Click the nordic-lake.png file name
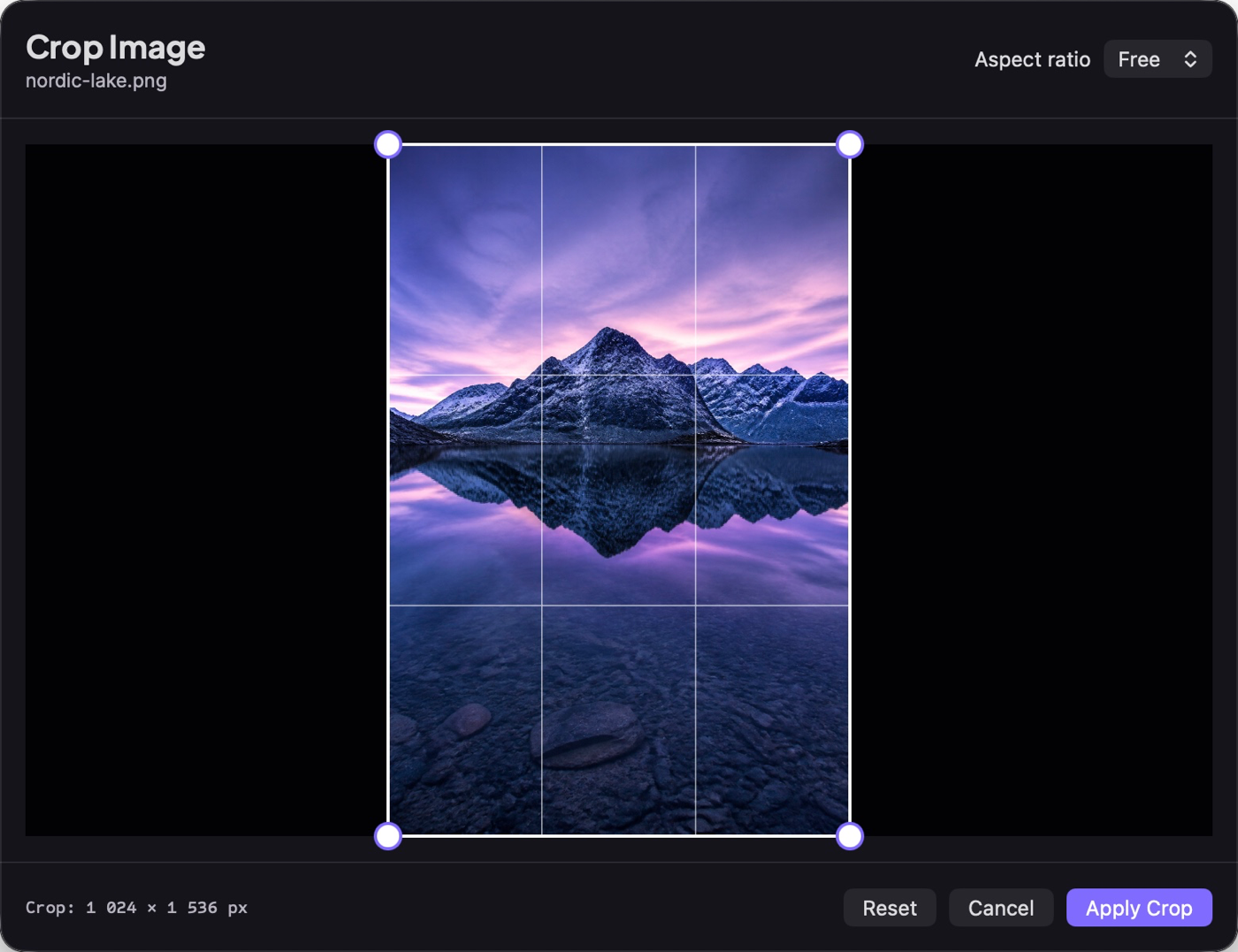The image size is (1238, 952). coord(96,80)
